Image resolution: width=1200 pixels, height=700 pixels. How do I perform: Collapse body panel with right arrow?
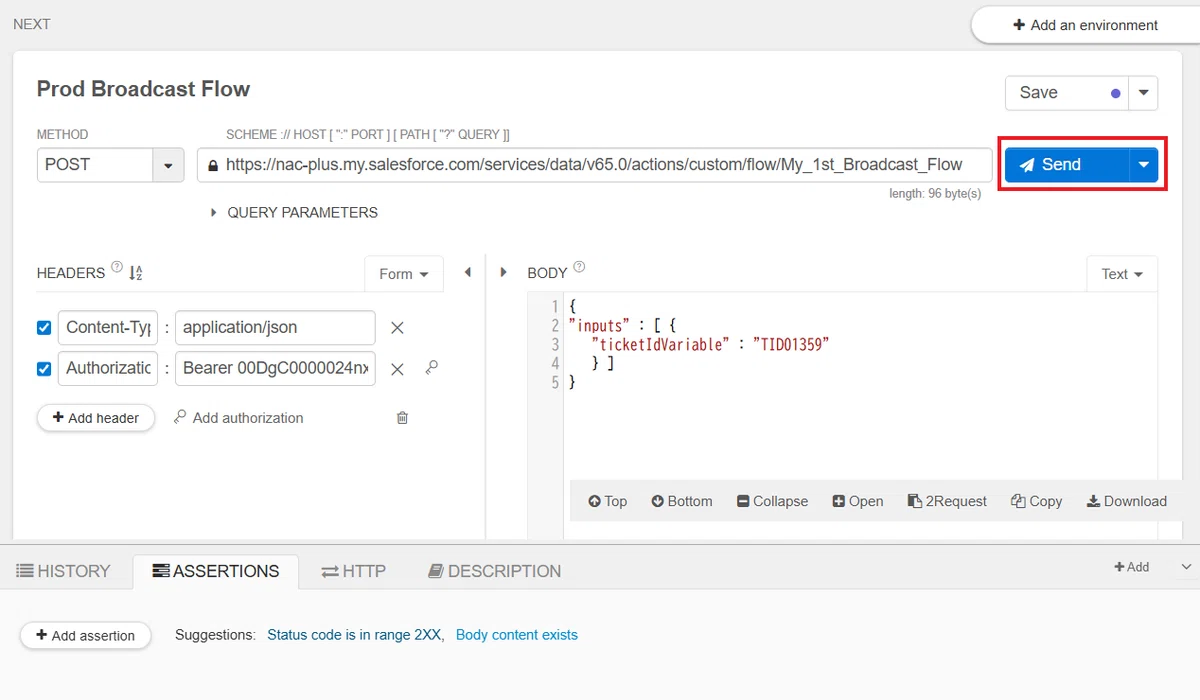pos(503,272)
